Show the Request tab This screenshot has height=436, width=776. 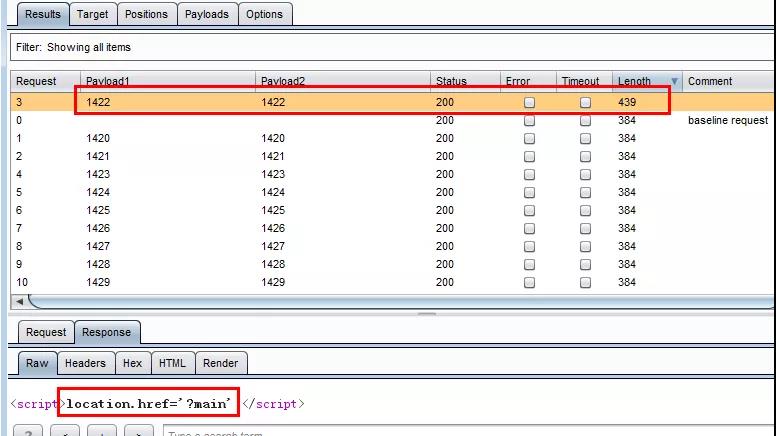[x=46, y=332]
